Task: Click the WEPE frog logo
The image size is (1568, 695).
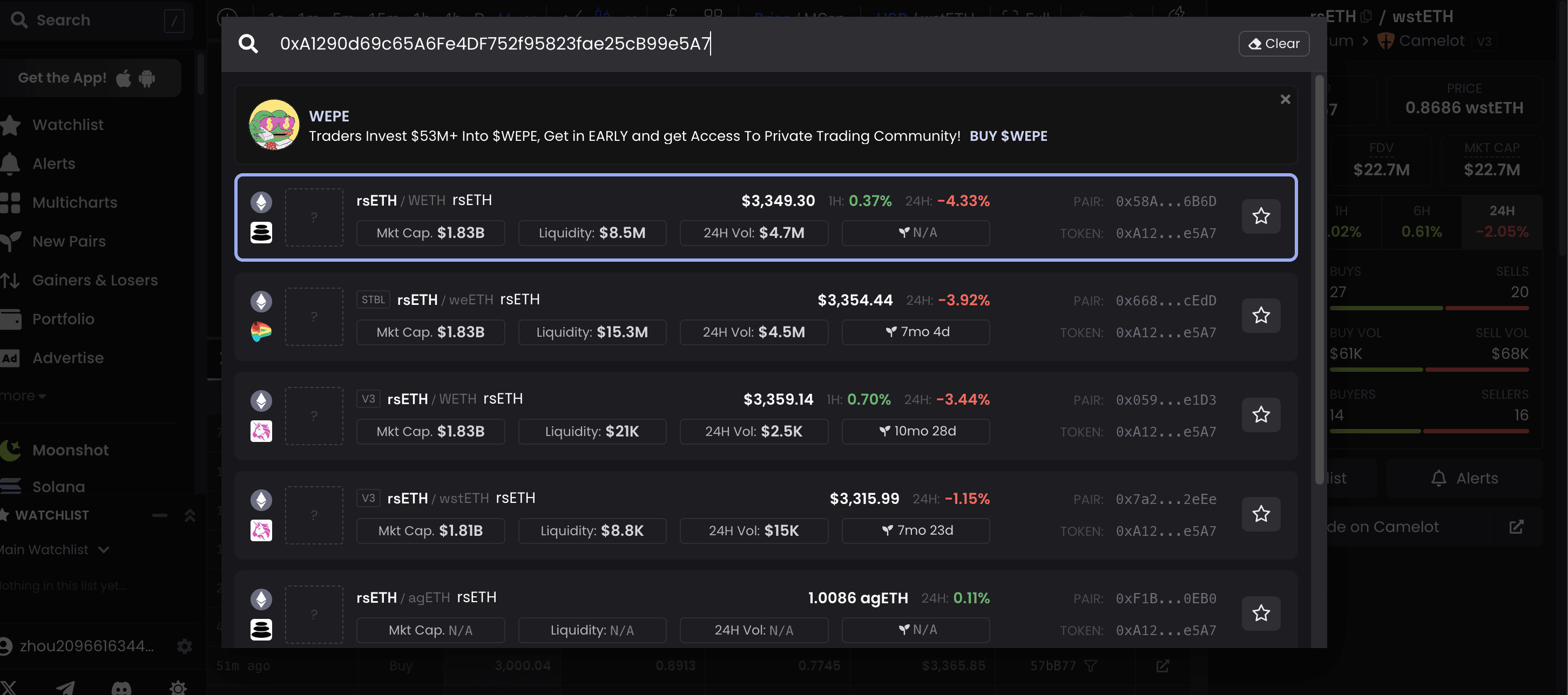Action: pyautogui.click(x=274, y=125)
